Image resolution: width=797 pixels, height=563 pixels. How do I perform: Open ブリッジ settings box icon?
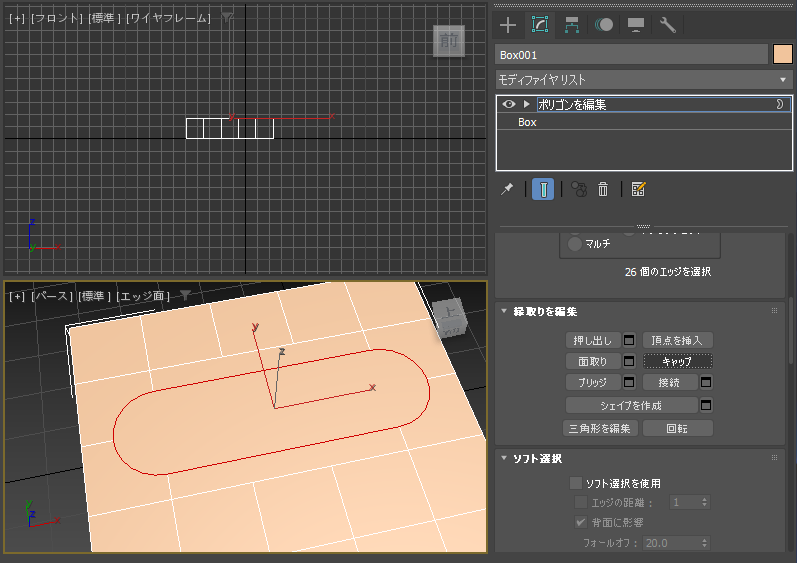629,382
